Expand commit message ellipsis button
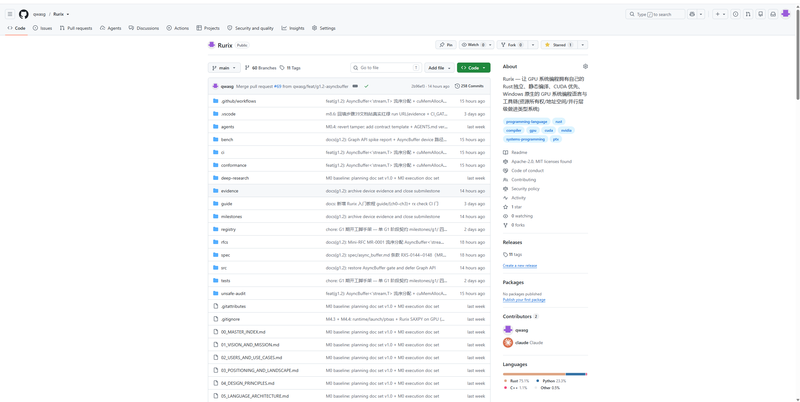The height and width of the screenshot is (402, 800). tap(355, 86)
